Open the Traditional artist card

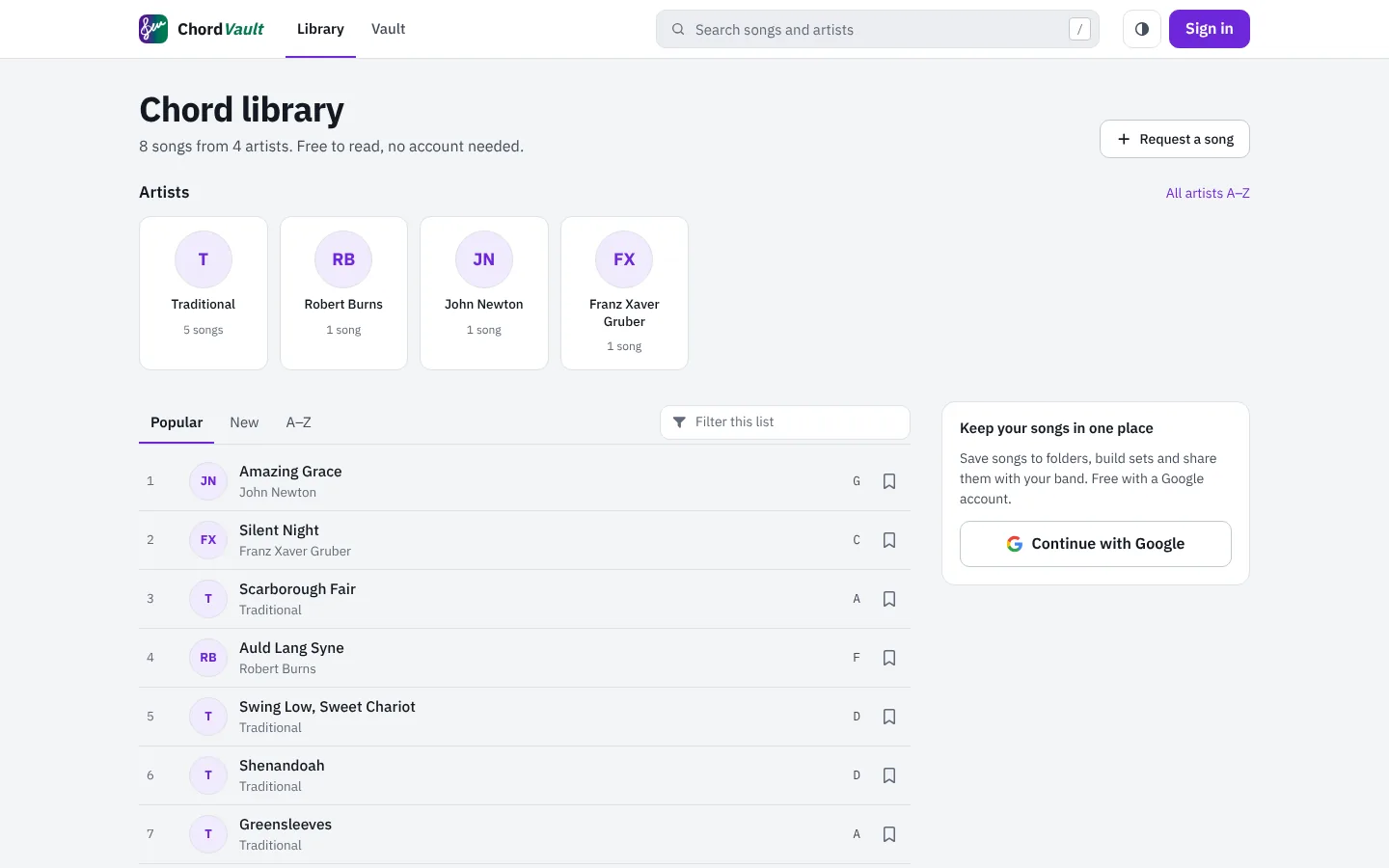[x=204, y=293]
